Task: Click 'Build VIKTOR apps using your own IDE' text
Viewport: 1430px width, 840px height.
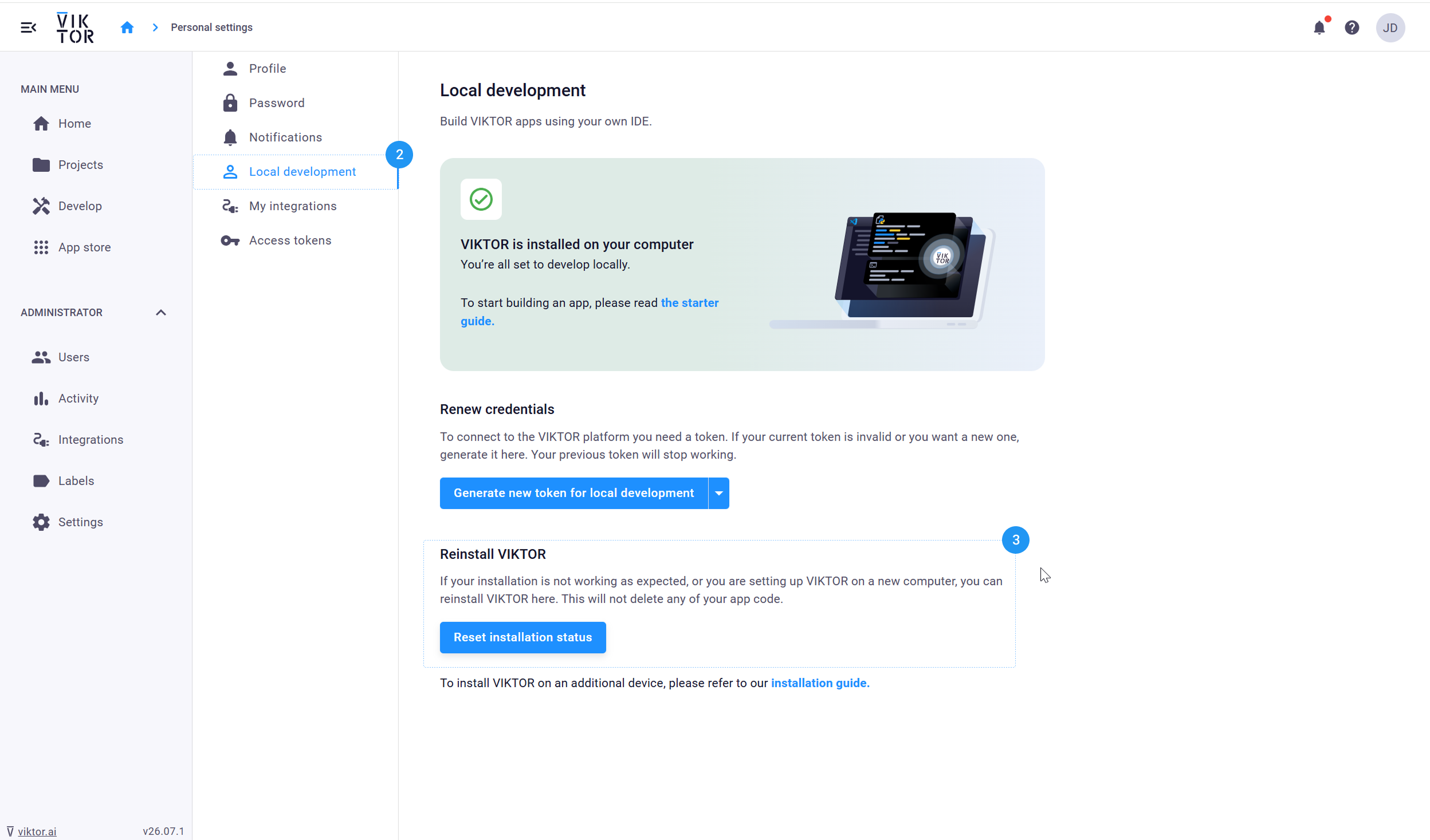Action: [545, 121]
